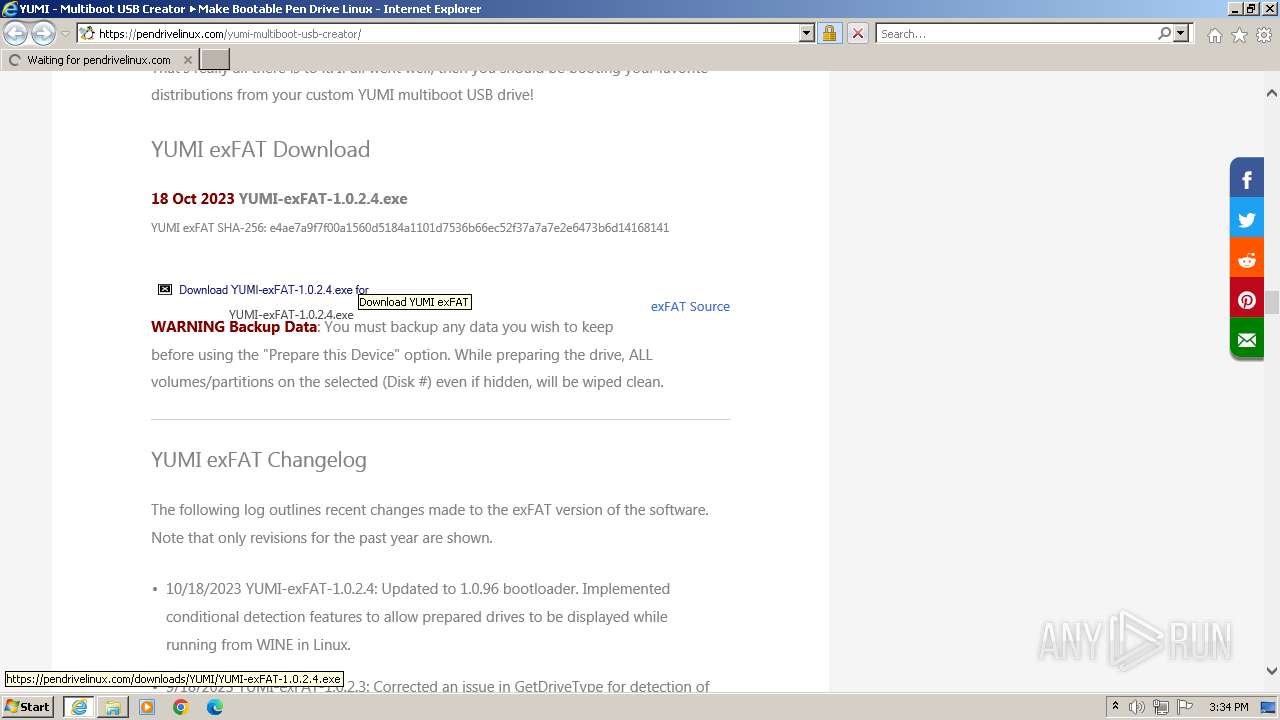Image resolution: width=1280 pixels, height=720 pixels.
Task: Open Windows Media Player from the taskbar
Action: pos(147,706)
